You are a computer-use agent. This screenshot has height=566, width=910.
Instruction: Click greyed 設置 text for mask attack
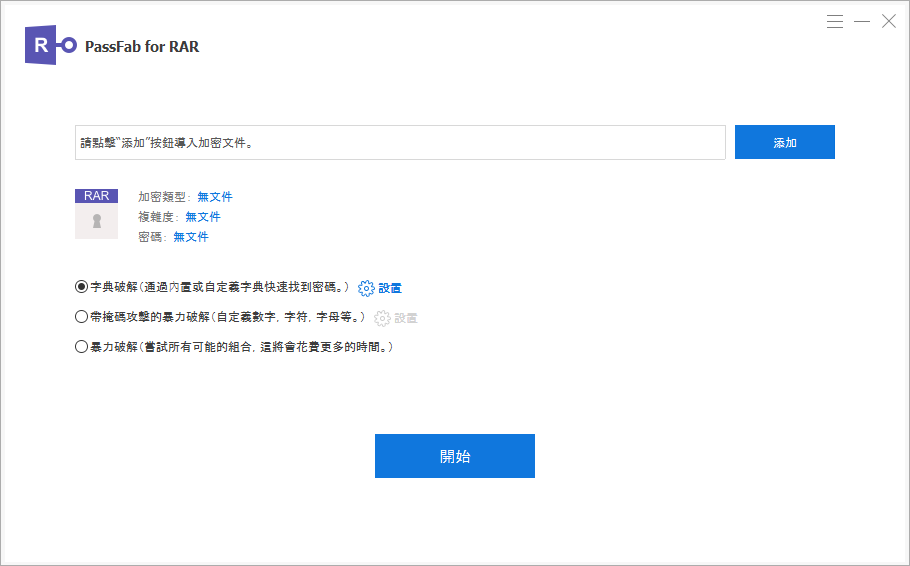pos(406,318)
